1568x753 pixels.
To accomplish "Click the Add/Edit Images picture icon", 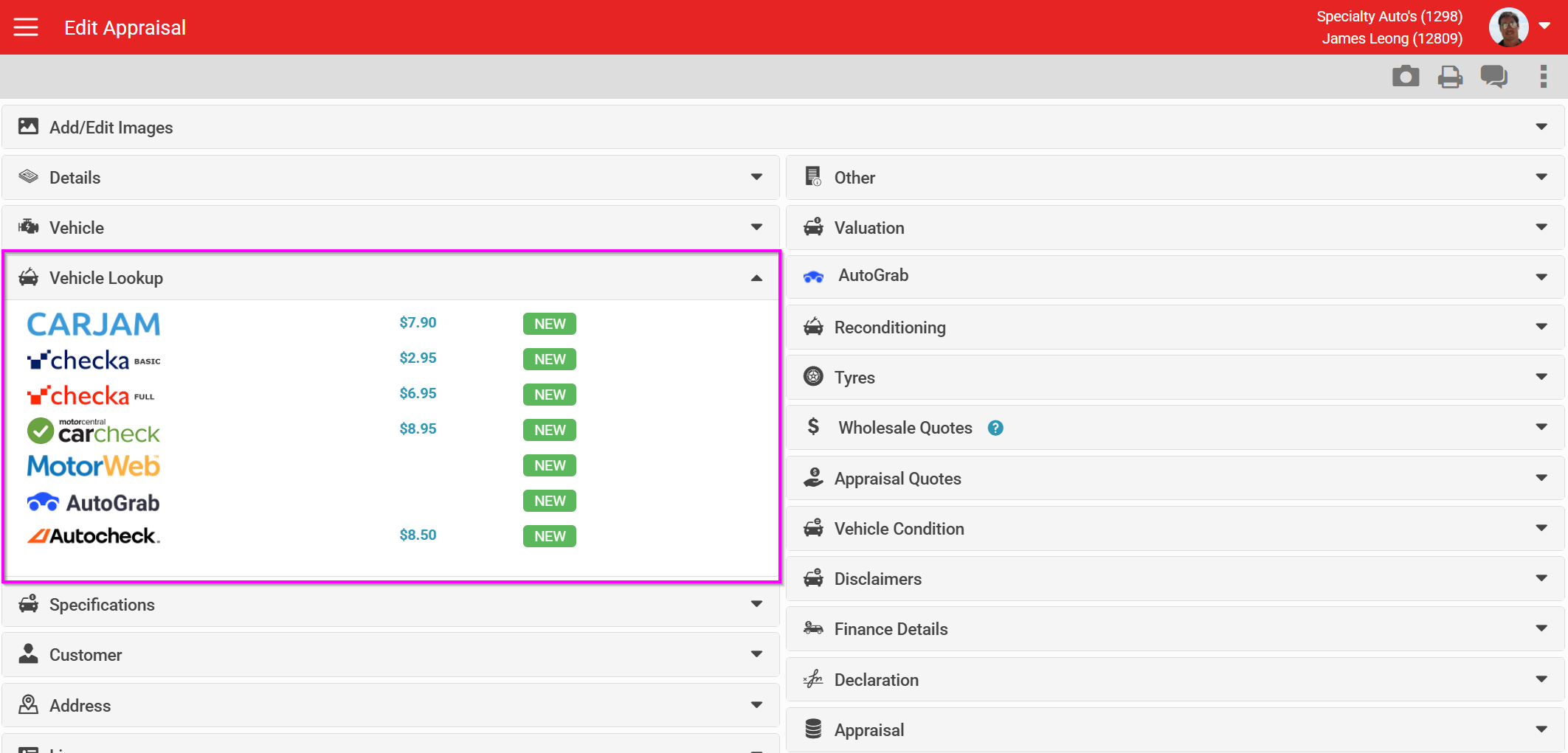I will [28, 126].
